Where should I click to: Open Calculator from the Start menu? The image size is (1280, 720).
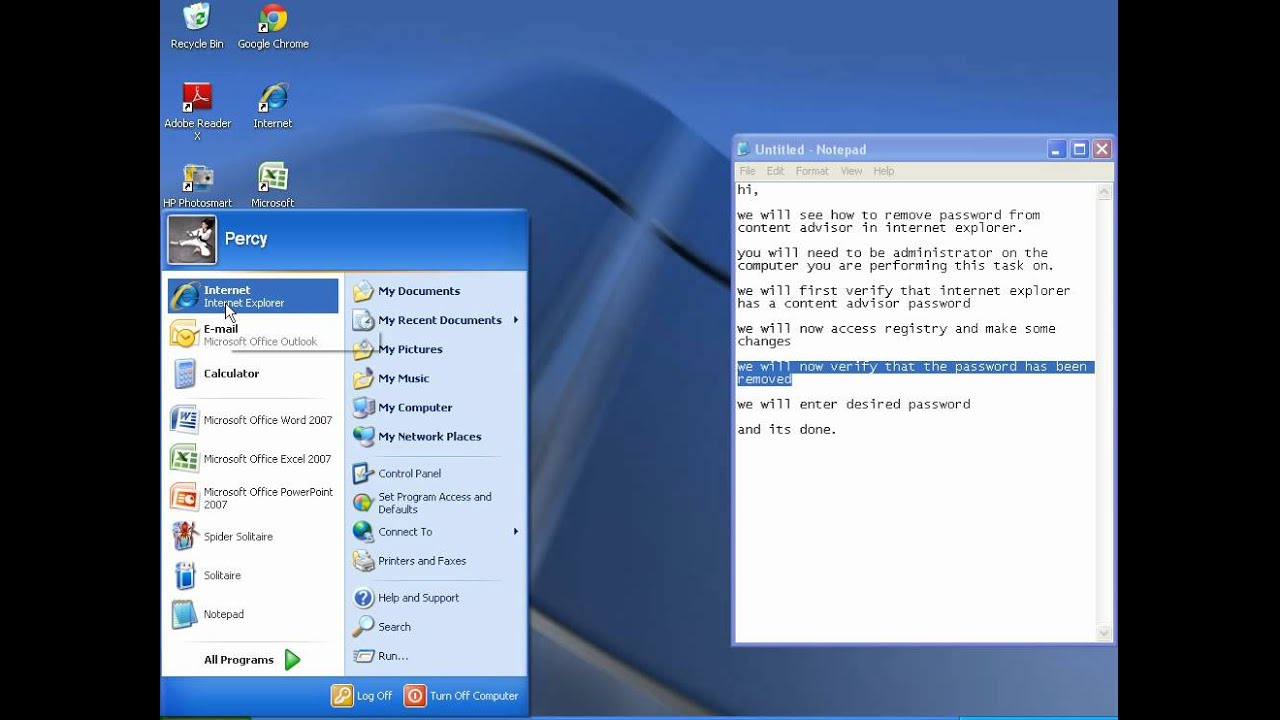tap(253, 373)
